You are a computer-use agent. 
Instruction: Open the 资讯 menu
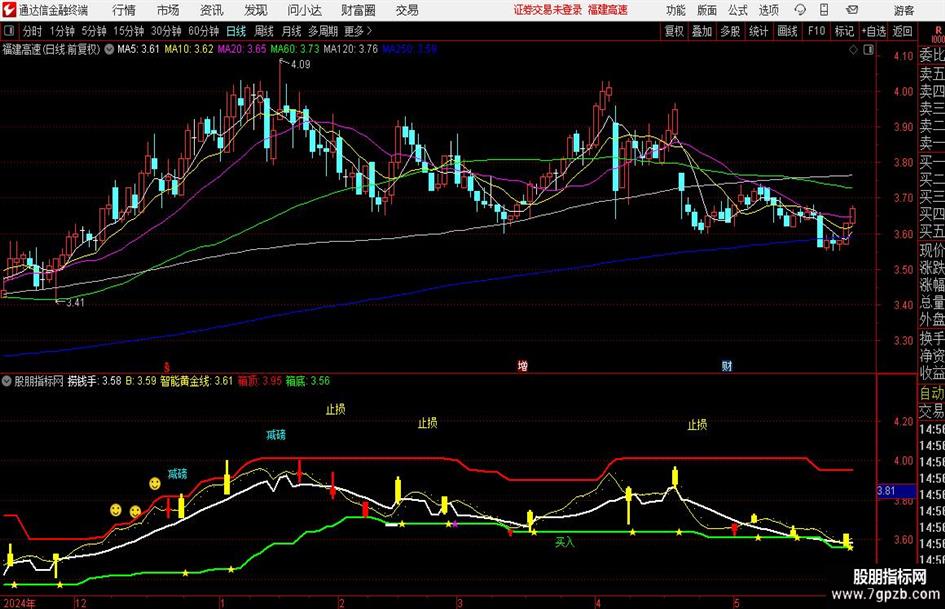click(x=212, y=10)
